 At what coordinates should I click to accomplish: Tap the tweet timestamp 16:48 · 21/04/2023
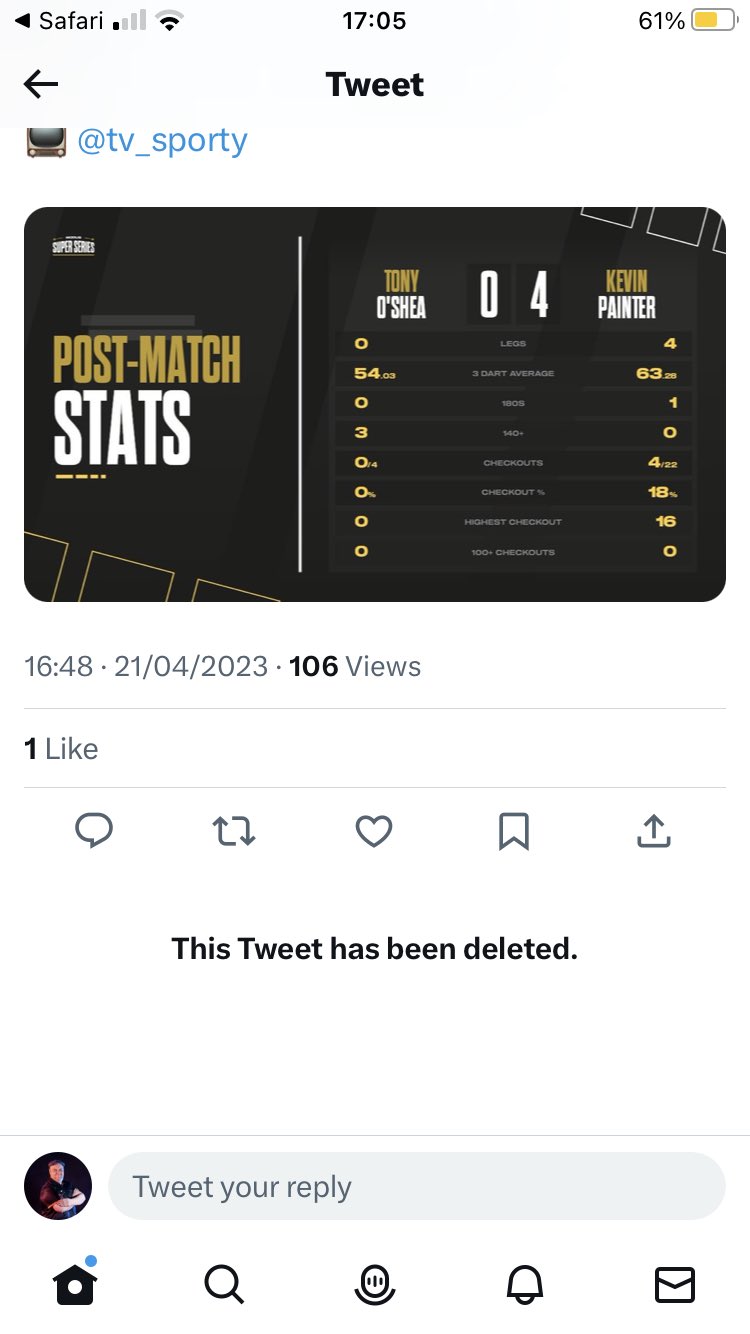[x=146, y=666]
